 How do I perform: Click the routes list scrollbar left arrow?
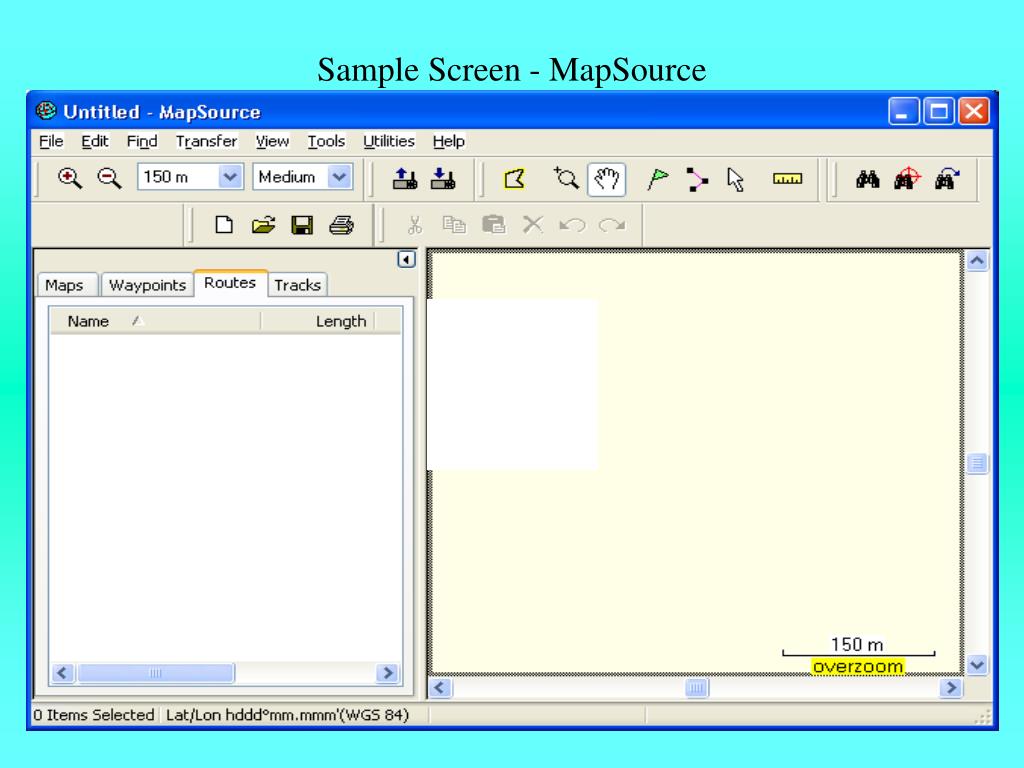coord(63,673)
